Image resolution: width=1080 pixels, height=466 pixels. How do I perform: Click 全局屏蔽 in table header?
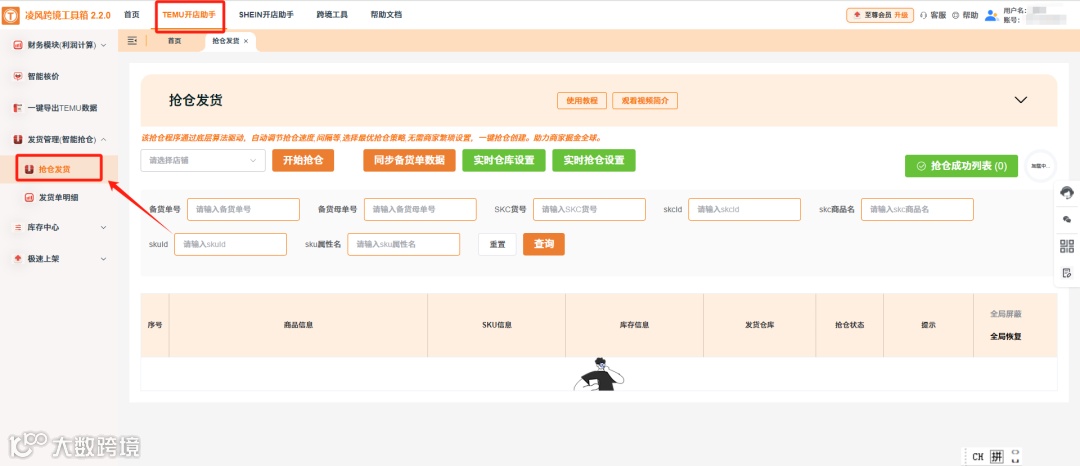[x=1006, y=314]
